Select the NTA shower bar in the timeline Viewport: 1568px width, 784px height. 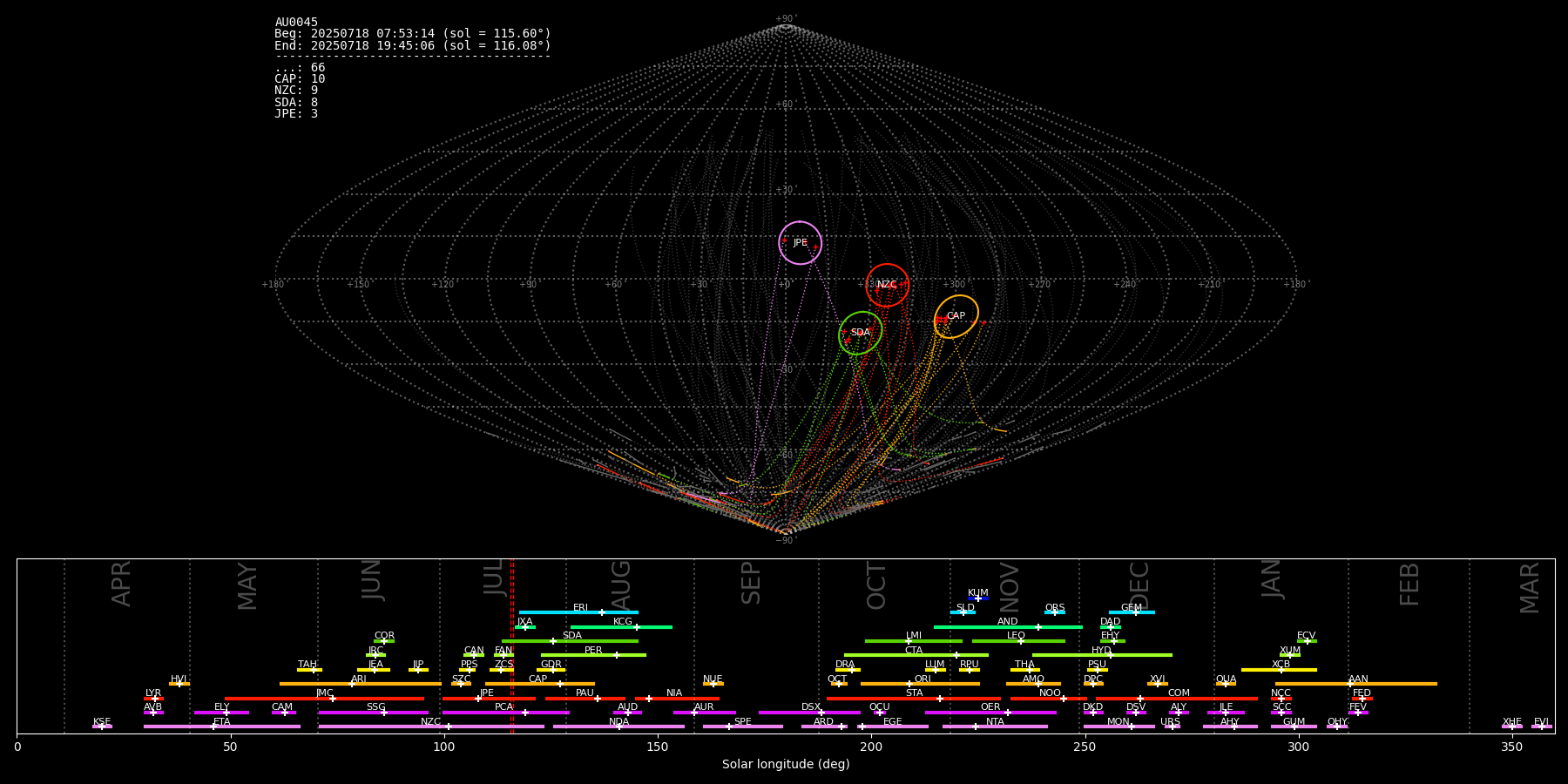995,727
